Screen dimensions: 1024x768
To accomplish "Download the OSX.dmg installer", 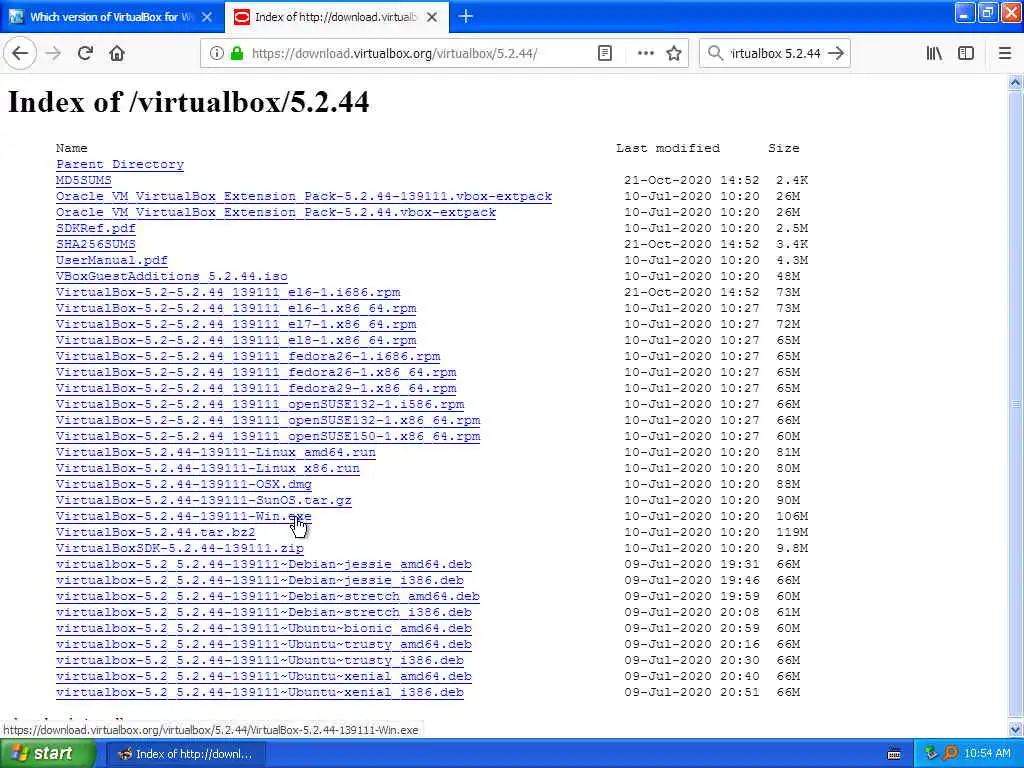I will tap(184, 484).
